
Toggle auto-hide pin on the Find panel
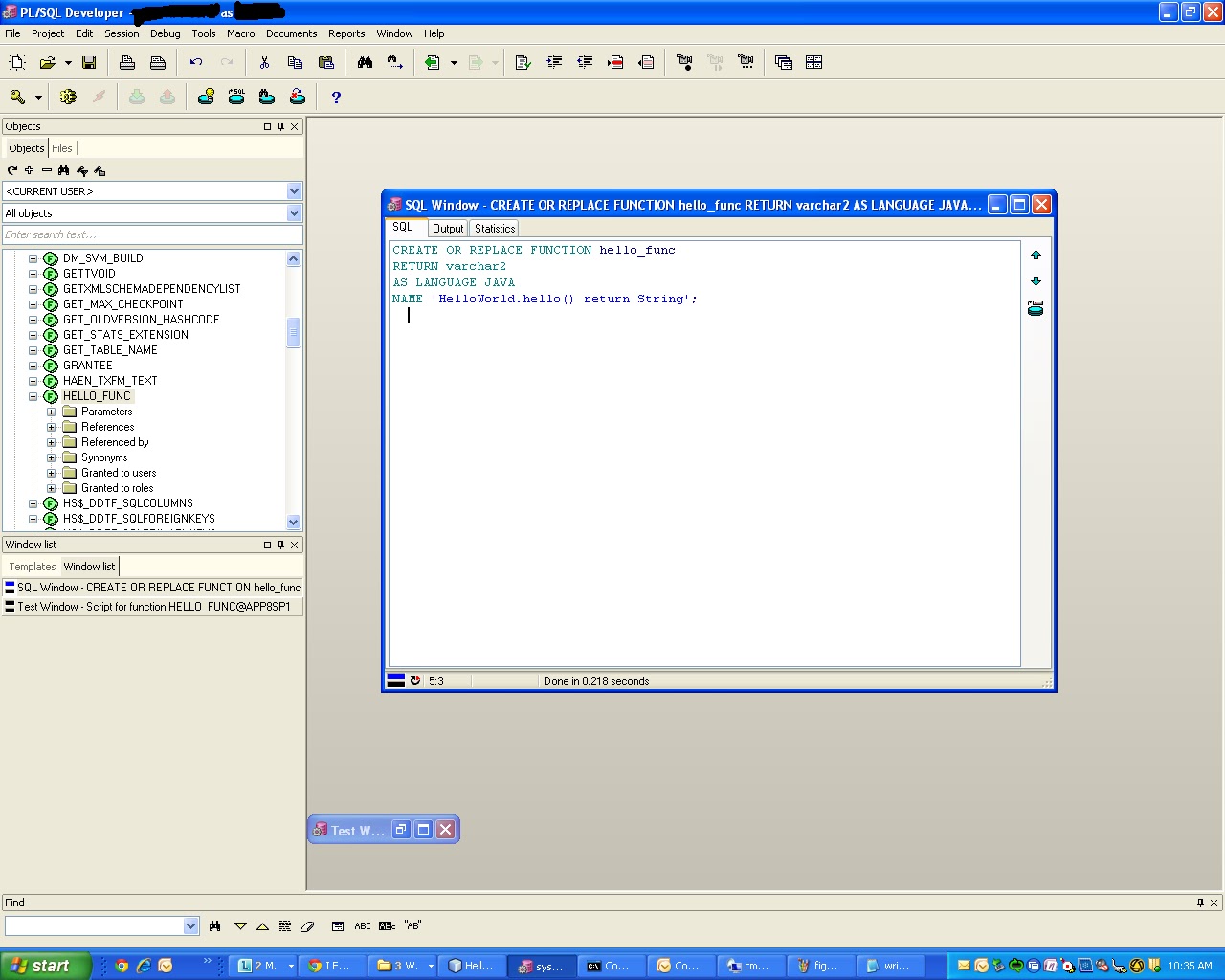[x=1201, y=902]
